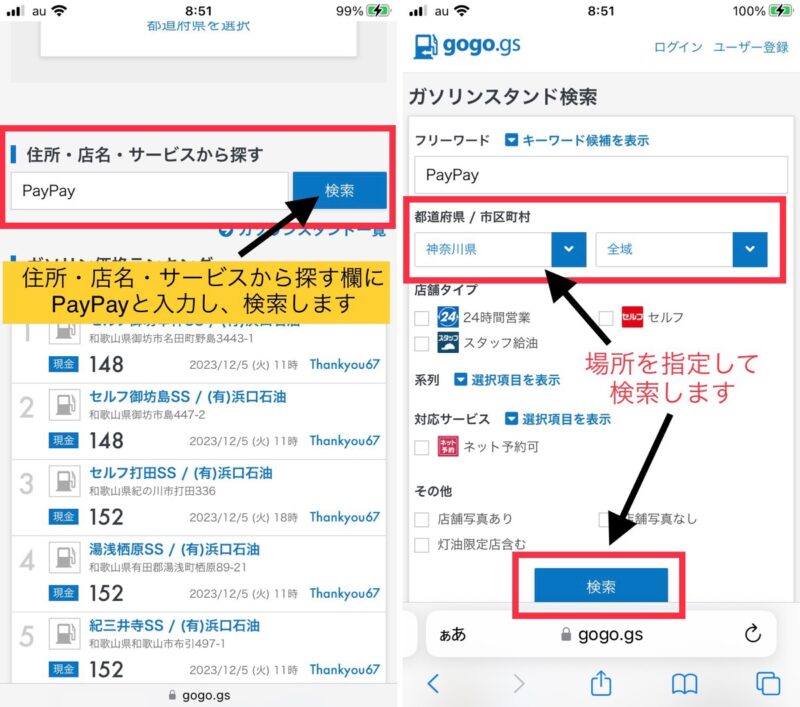
Task: Tap the Safari forward arrow
Action: pyautogui.click(x=518, y=684)
